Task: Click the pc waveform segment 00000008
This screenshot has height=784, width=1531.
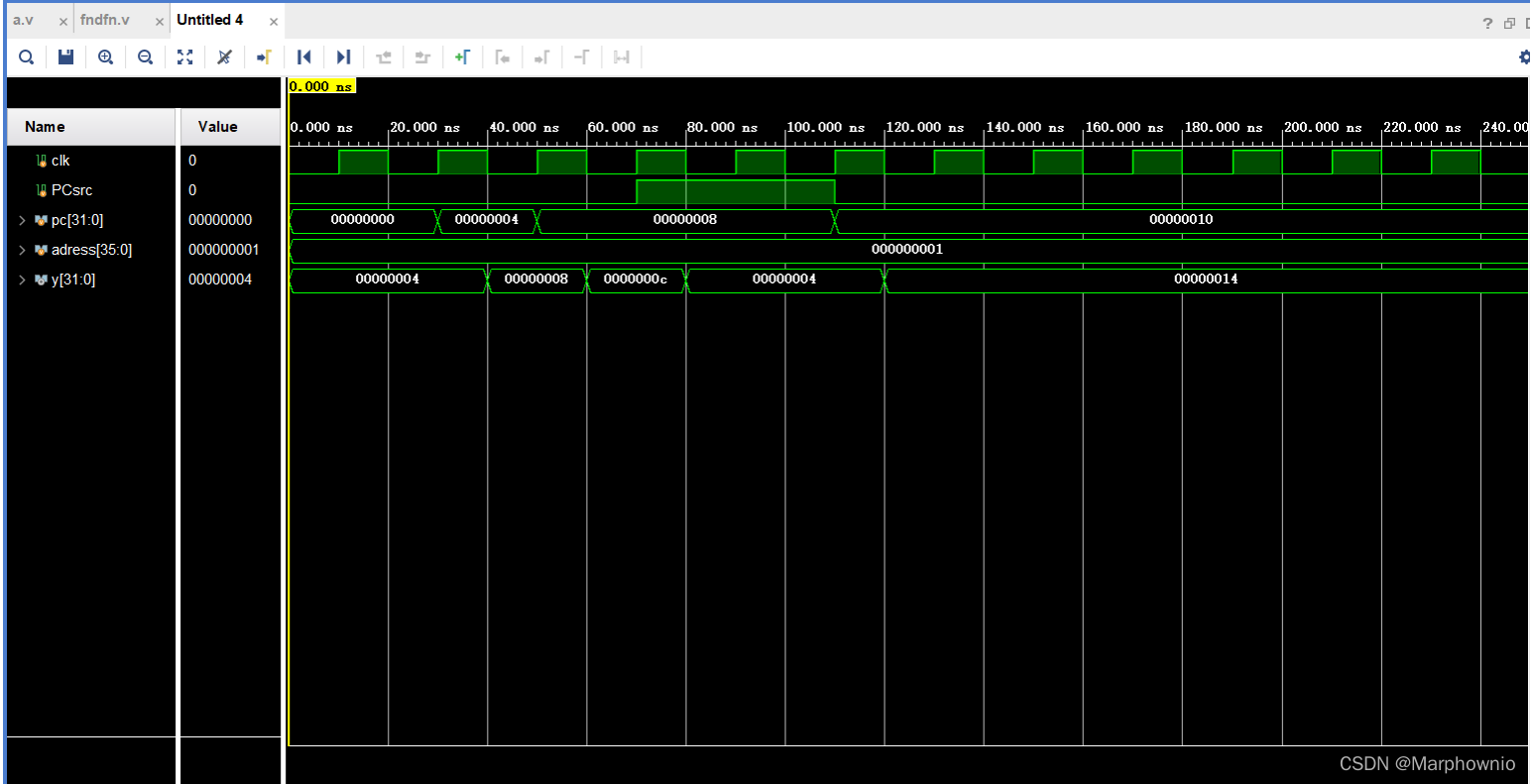Action: (x=684, y=220)
